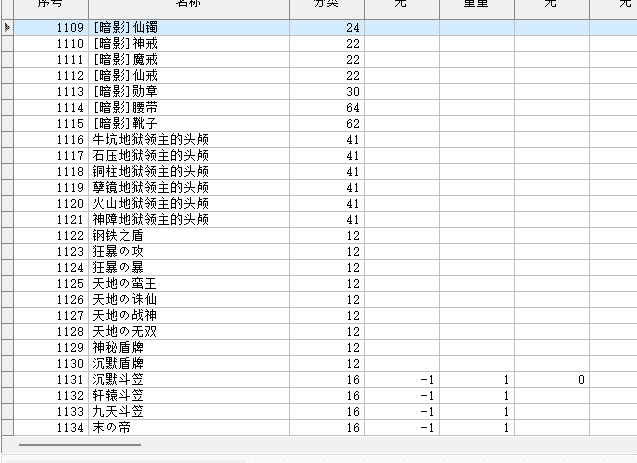
Task: Select serial number cell 1109
Action: click(x=51, y=28)
